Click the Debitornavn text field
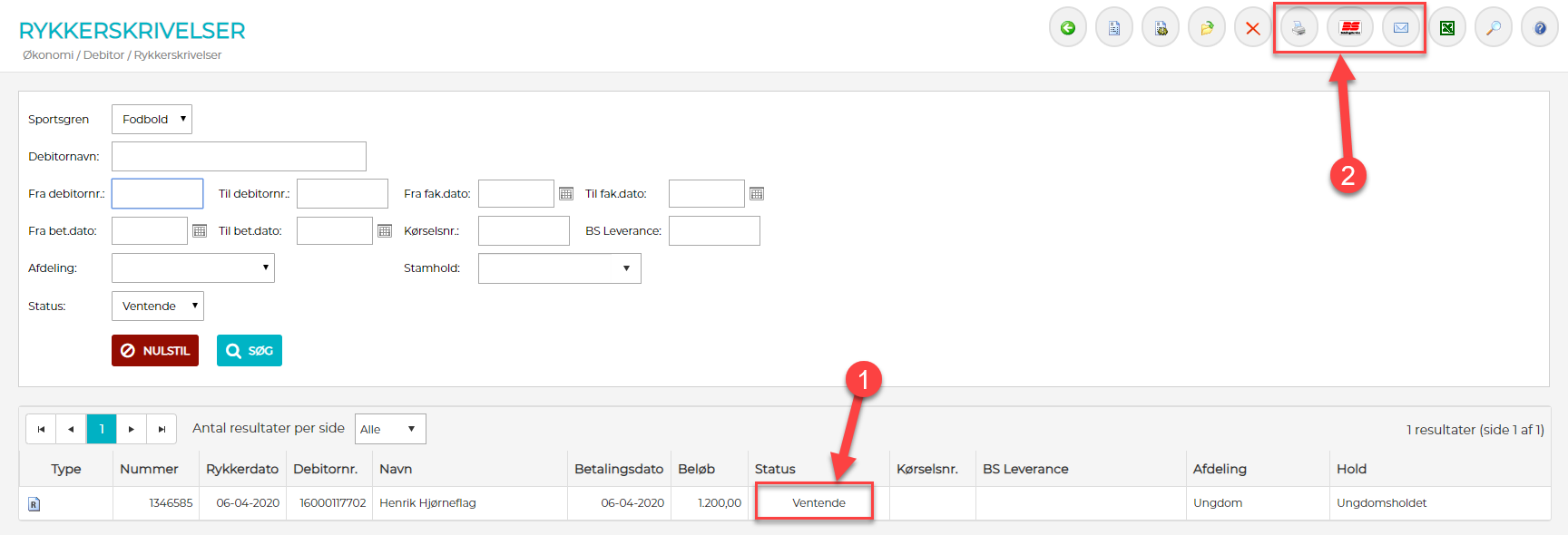1568x535 pixels. coord(239,157)
